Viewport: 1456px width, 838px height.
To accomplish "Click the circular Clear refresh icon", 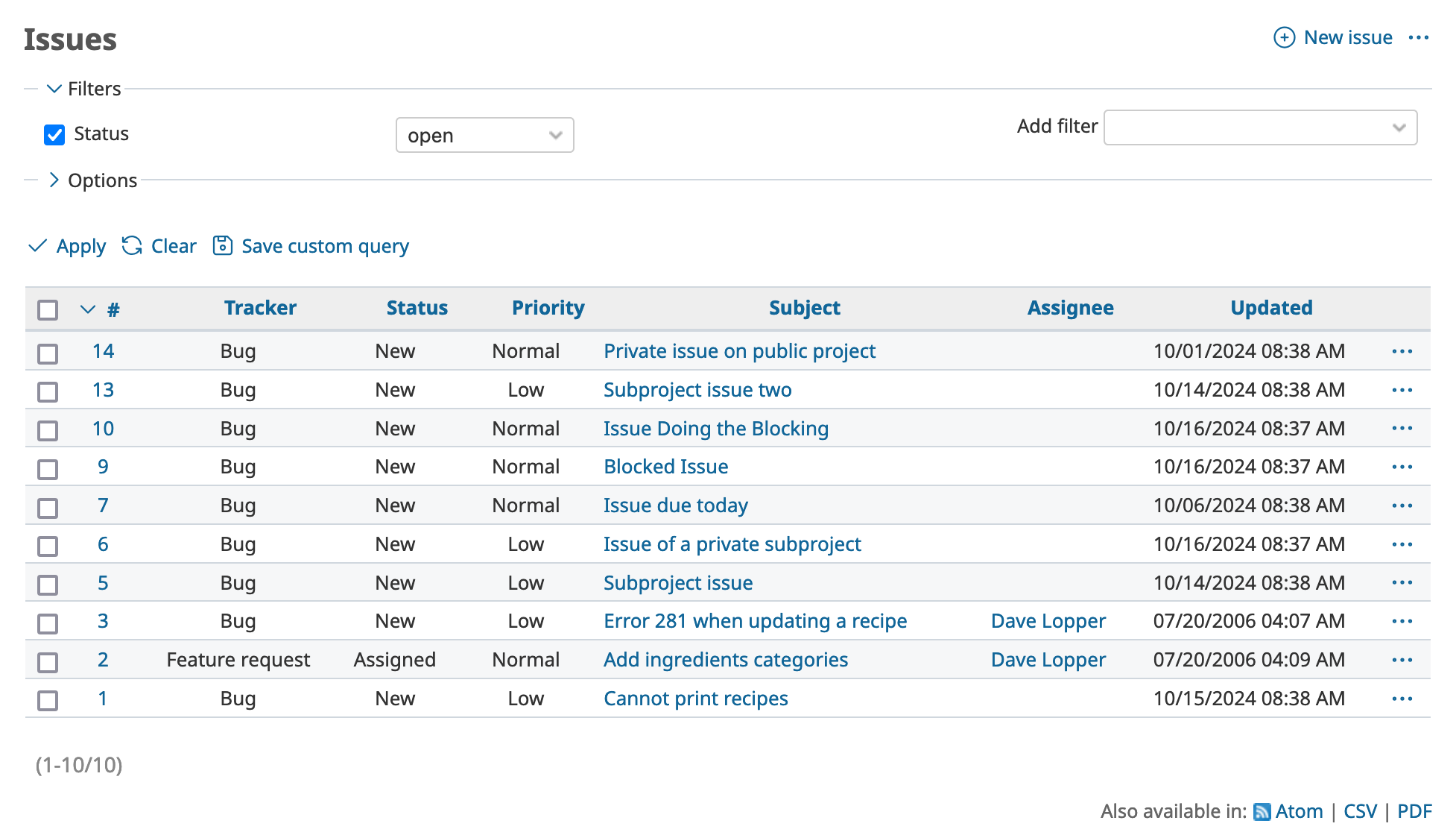I will click(x=131, y=246).
